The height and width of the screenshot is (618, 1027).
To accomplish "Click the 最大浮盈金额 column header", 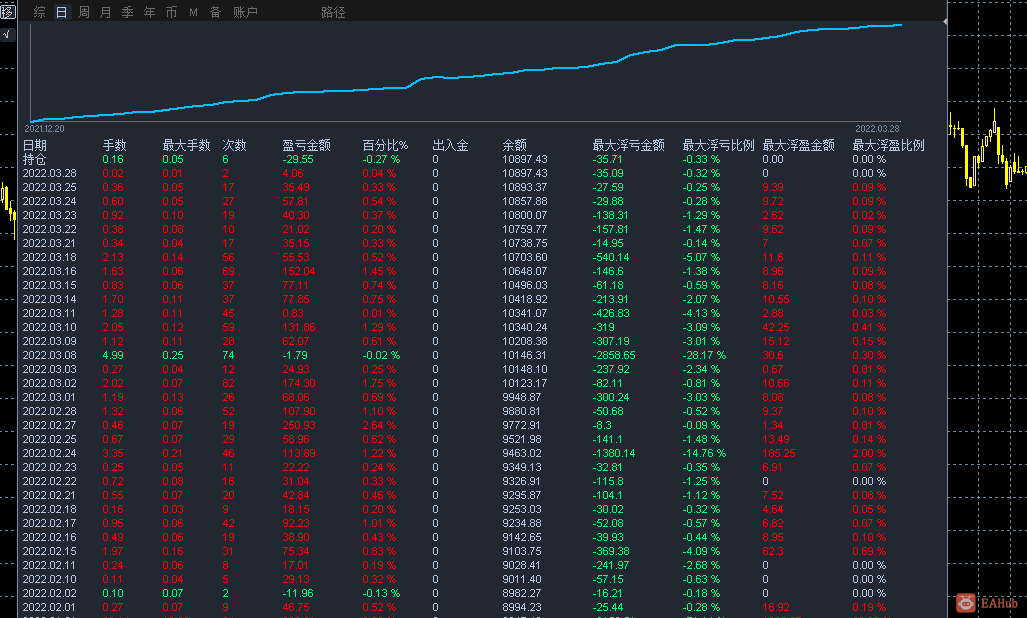I will pyautogui.click(x=798, y=145).
